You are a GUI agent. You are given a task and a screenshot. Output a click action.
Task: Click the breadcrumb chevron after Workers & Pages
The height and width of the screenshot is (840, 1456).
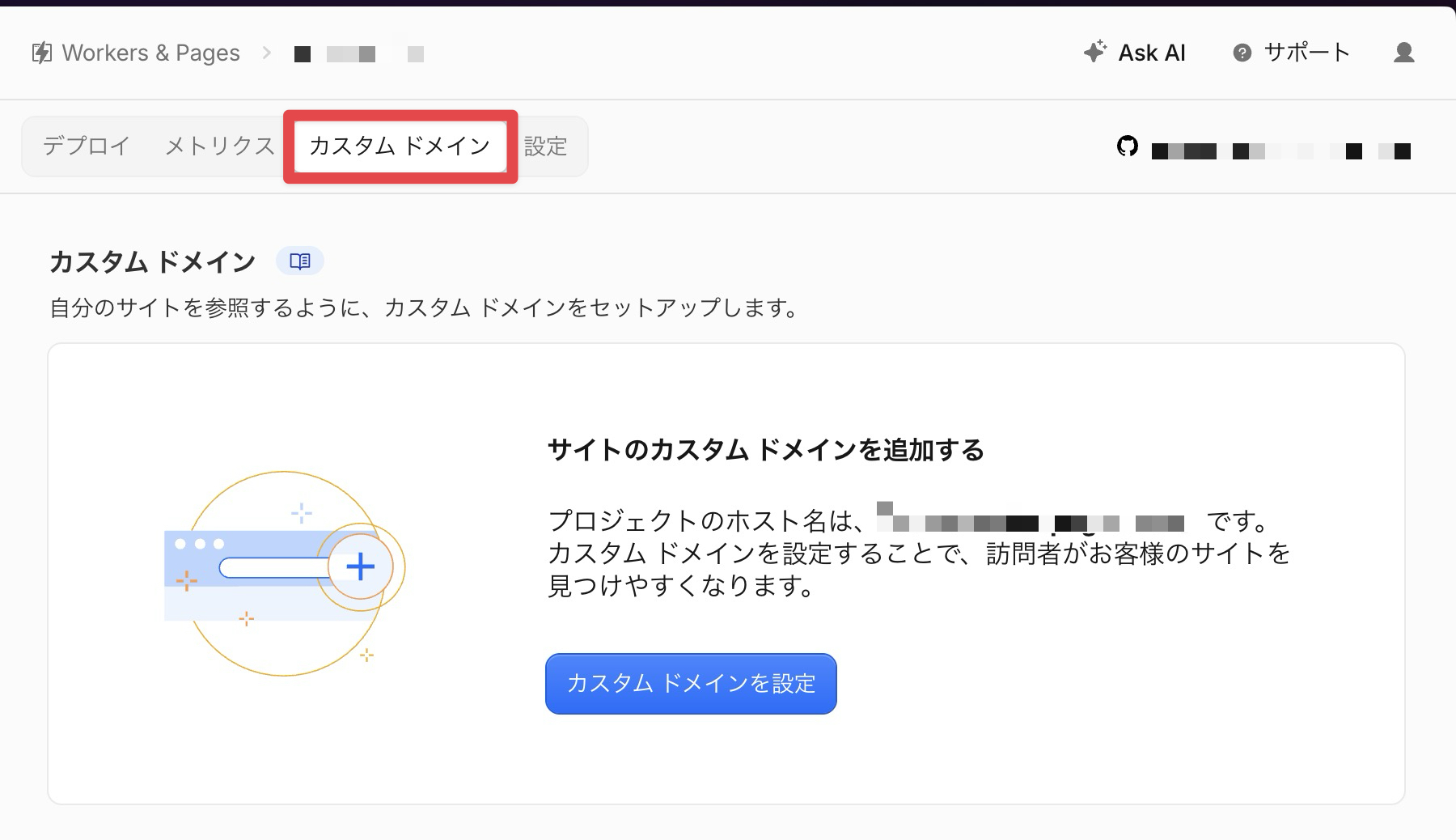[266, 53]
